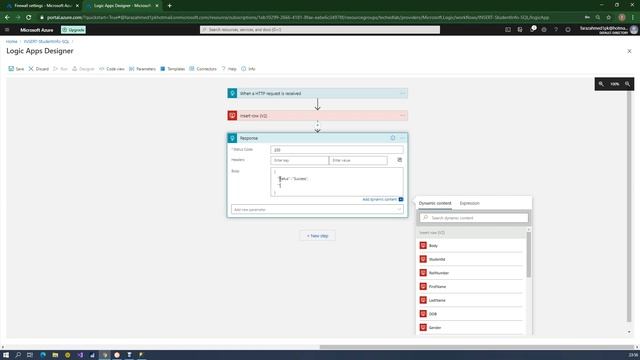Open the Parameters pane
Viewport: 640px width, 360px height.
142,69
